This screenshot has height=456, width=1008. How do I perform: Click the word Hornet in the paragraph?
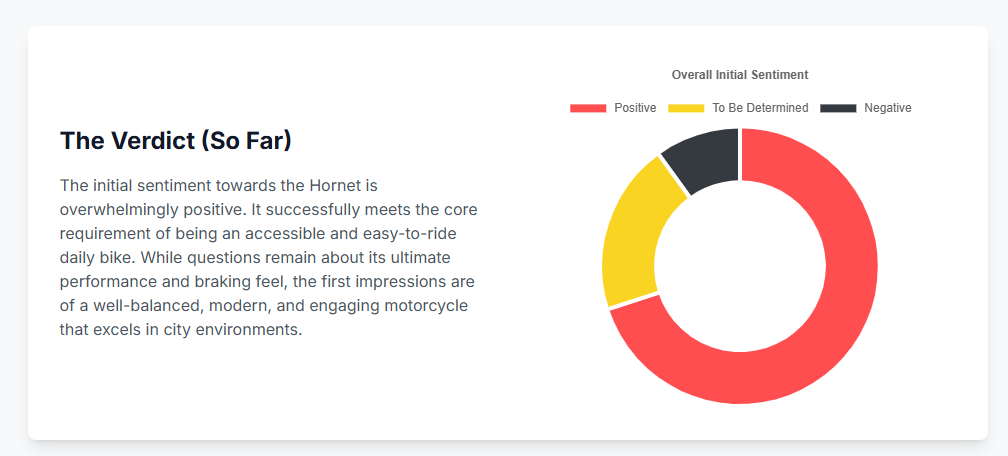click(348, 186)
